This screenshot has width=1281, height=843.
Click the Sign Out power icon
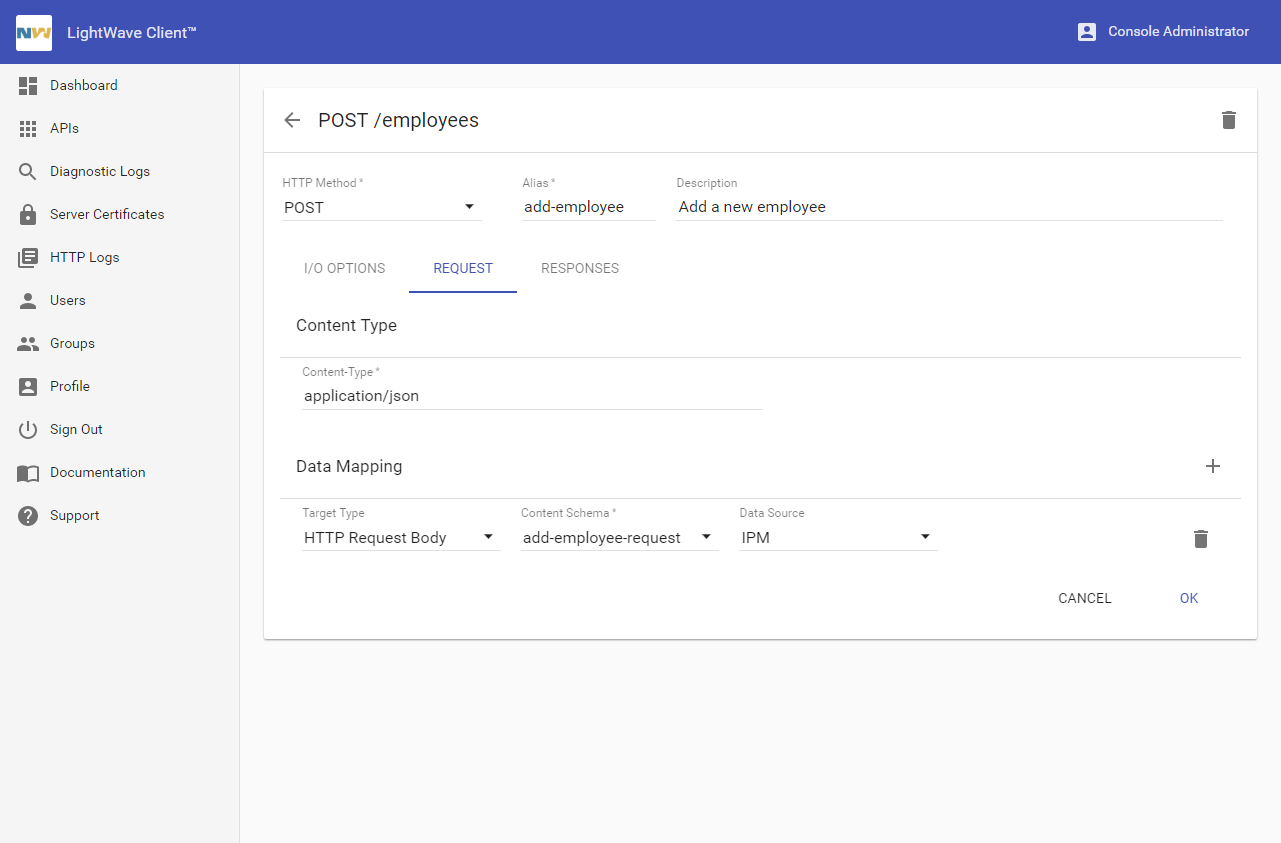click(x=29, y=430)
